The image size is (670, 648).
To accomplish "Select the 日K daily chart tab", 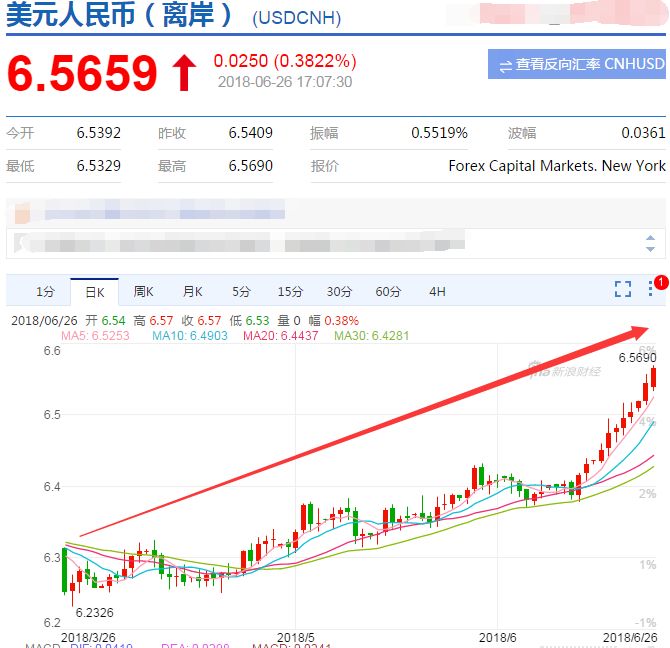I will coord(94,292).
